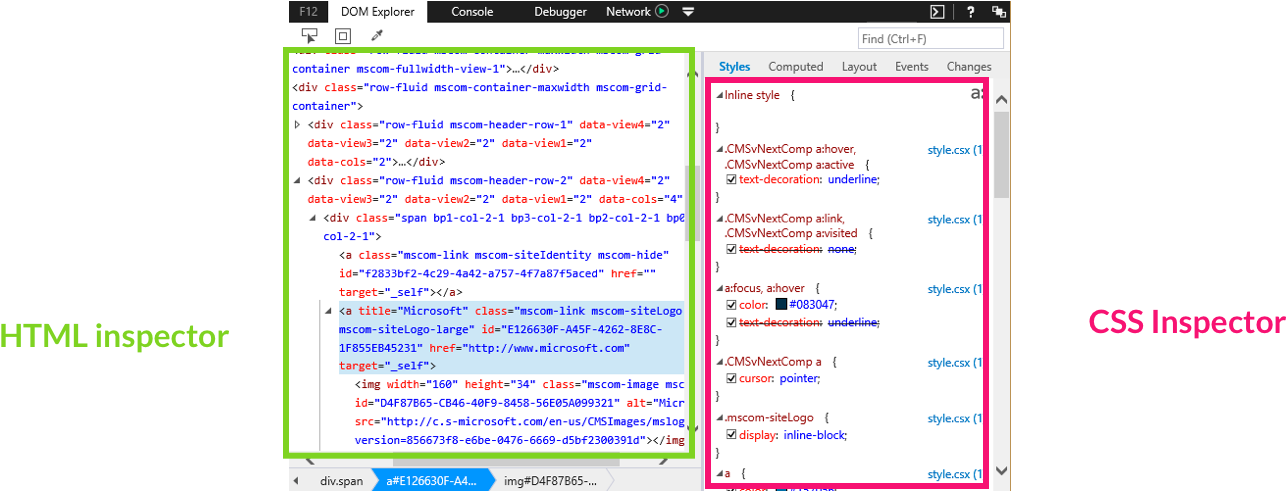Toggle text-decoration underline under a:focus, a:hover

pos(731,322)
